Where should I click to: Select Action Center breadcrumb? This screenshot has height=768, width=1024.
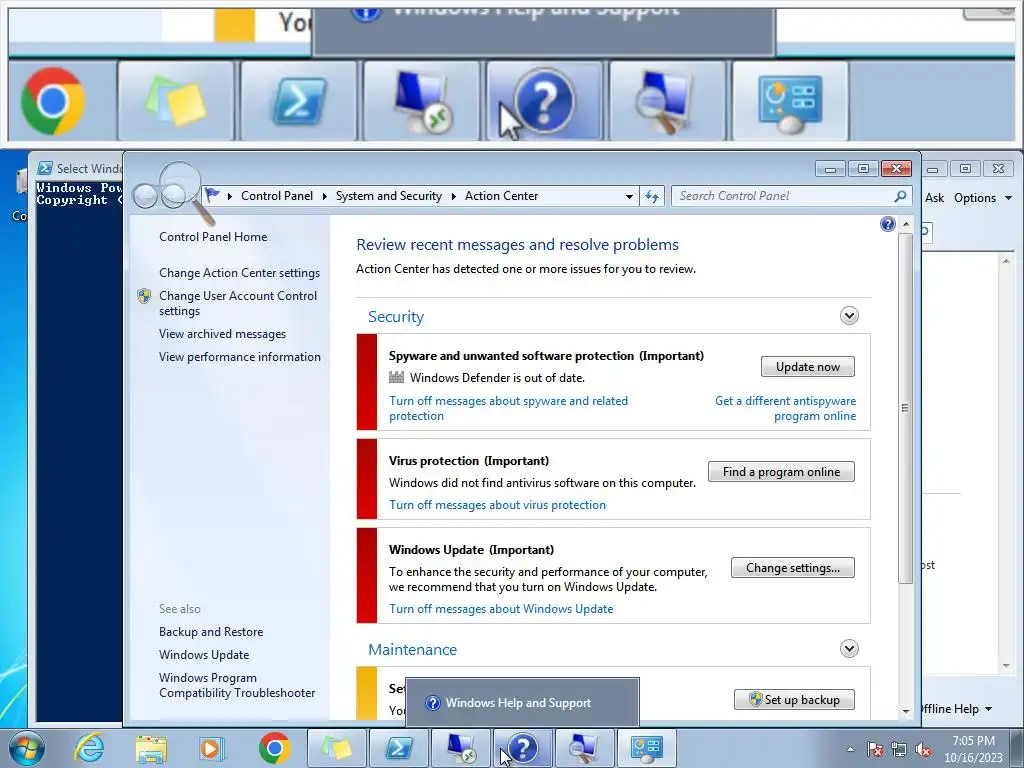[502, 196]
